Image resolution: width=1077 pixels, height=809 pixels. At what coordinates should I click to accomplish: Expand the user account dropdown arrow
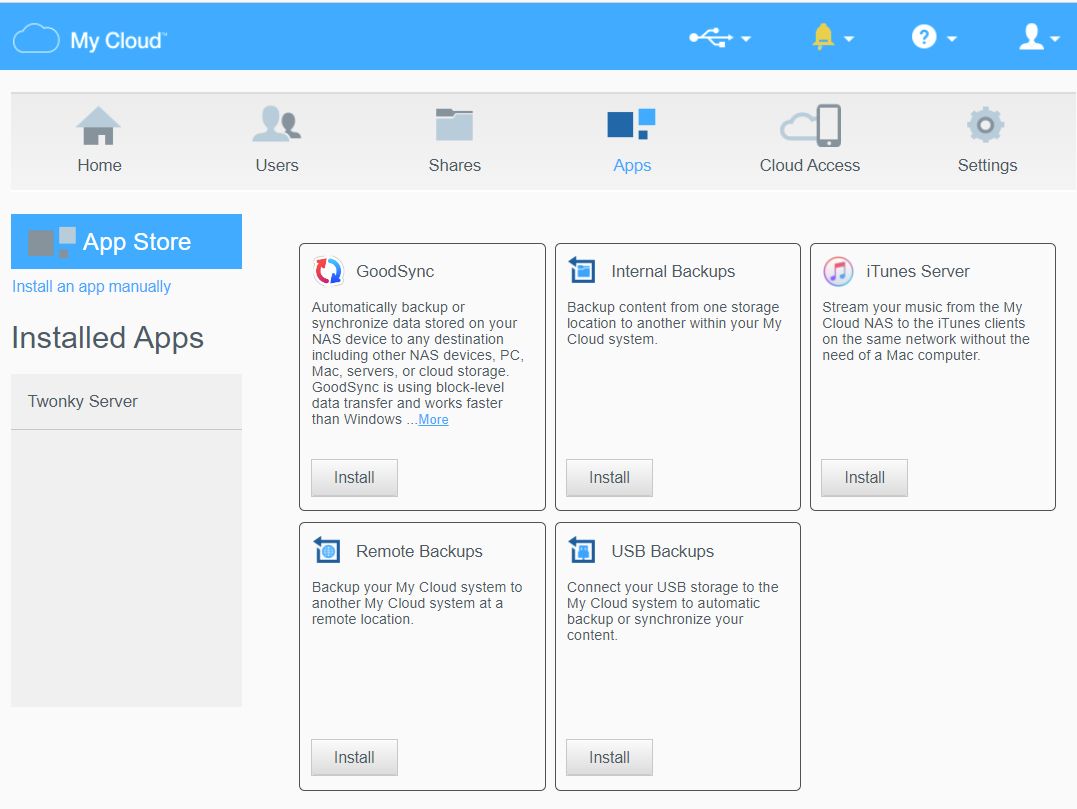coord(1055,39)
